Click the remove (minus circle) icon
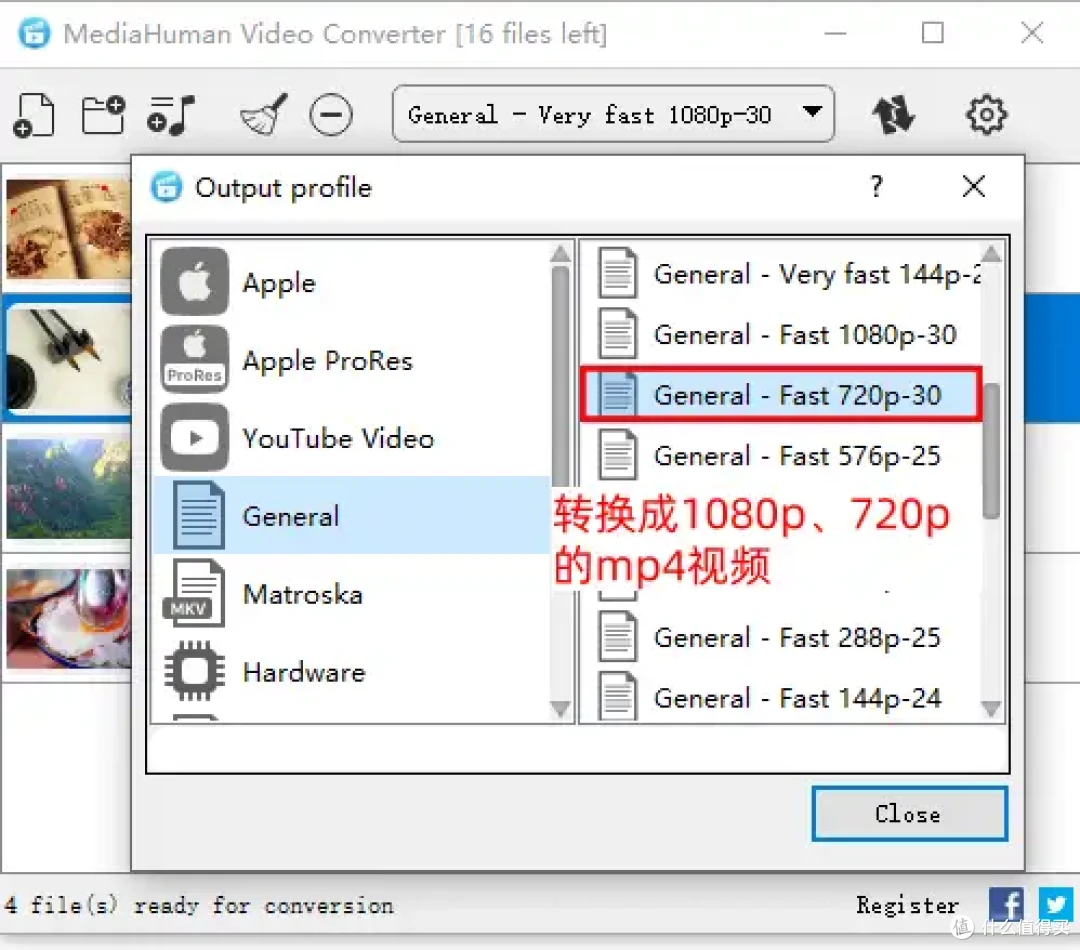Image resolution: width=1080 pixels, height=950 pixels. (x=331, y=114)
